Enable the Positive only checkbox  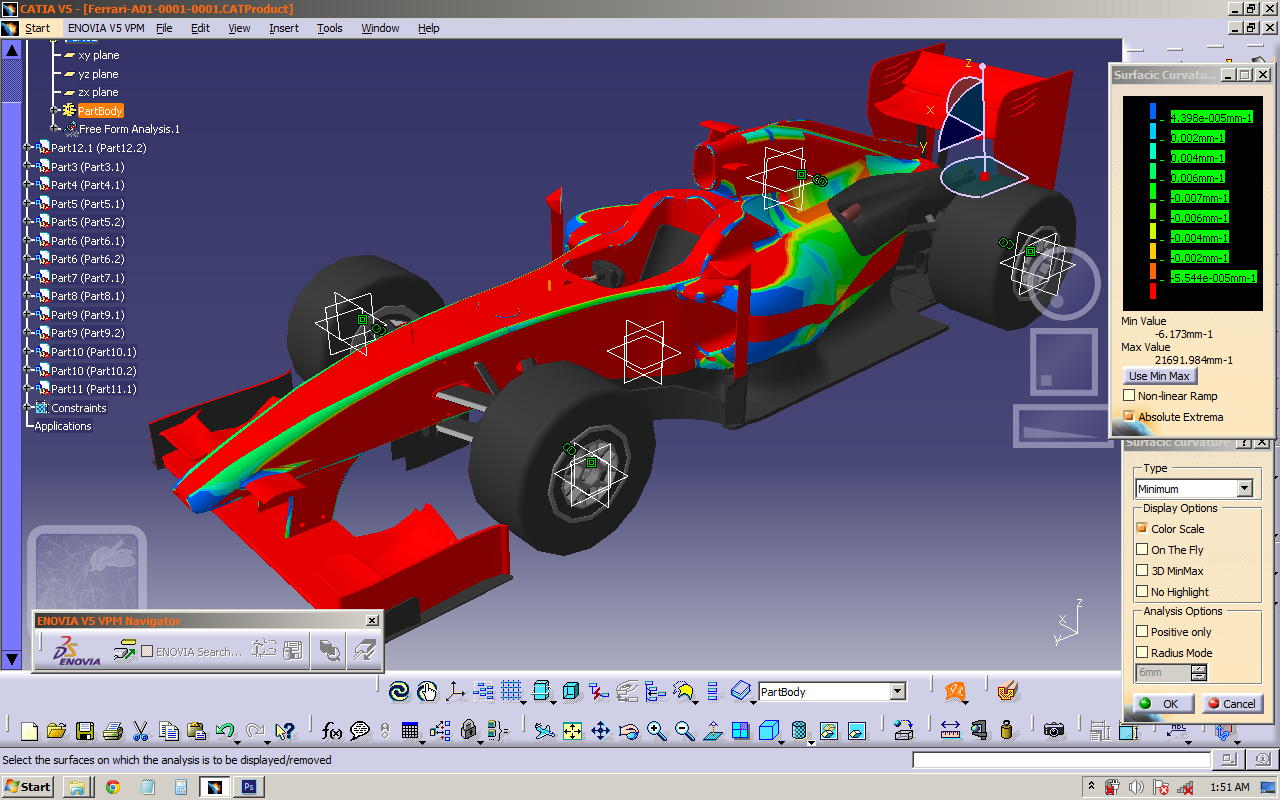(1142, 632)
